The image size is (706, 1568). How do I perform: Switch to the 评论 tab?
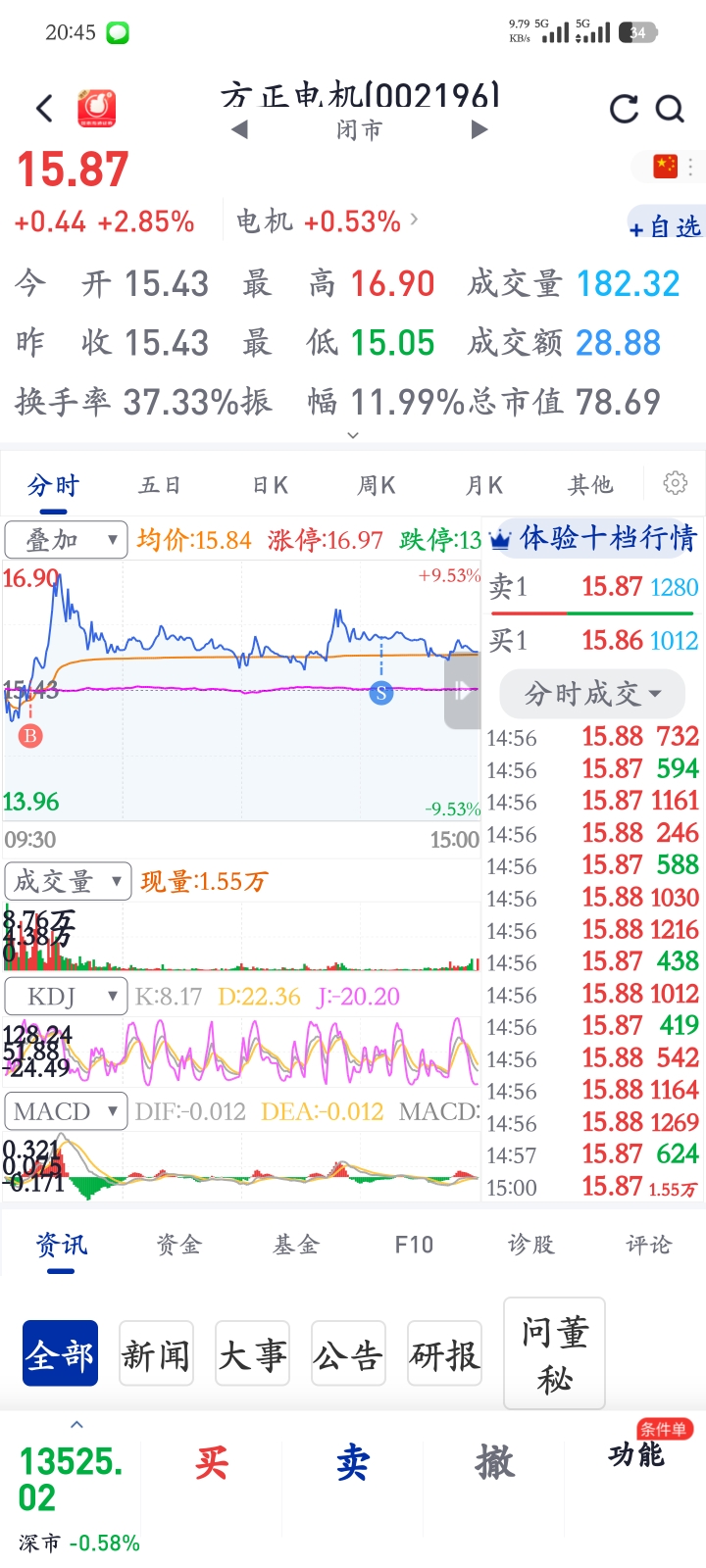tap(649, 1245)
